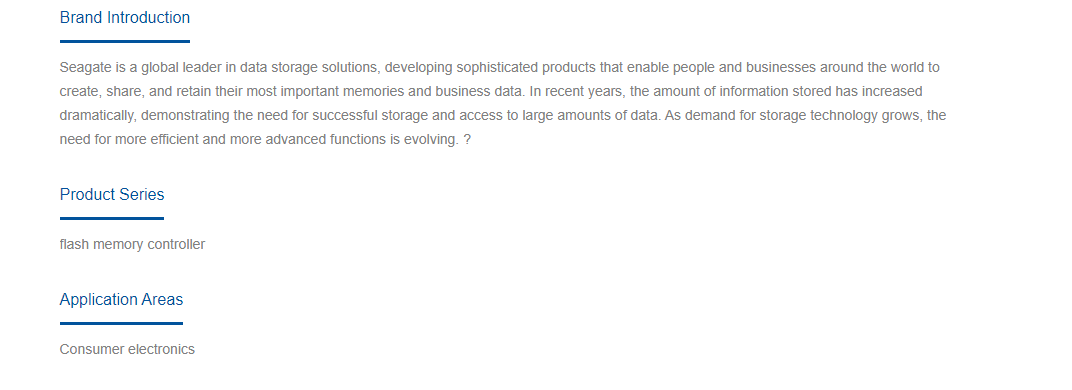1072x390 pixels.
Task: Click the text 'In recent years'
Action: (x=576, y=92)
